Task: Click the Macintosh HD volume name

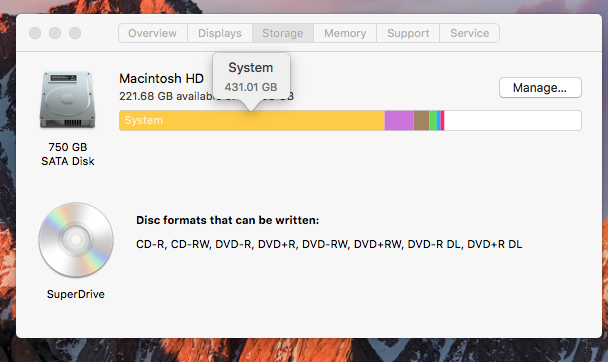Action: (x=161, y=79)
